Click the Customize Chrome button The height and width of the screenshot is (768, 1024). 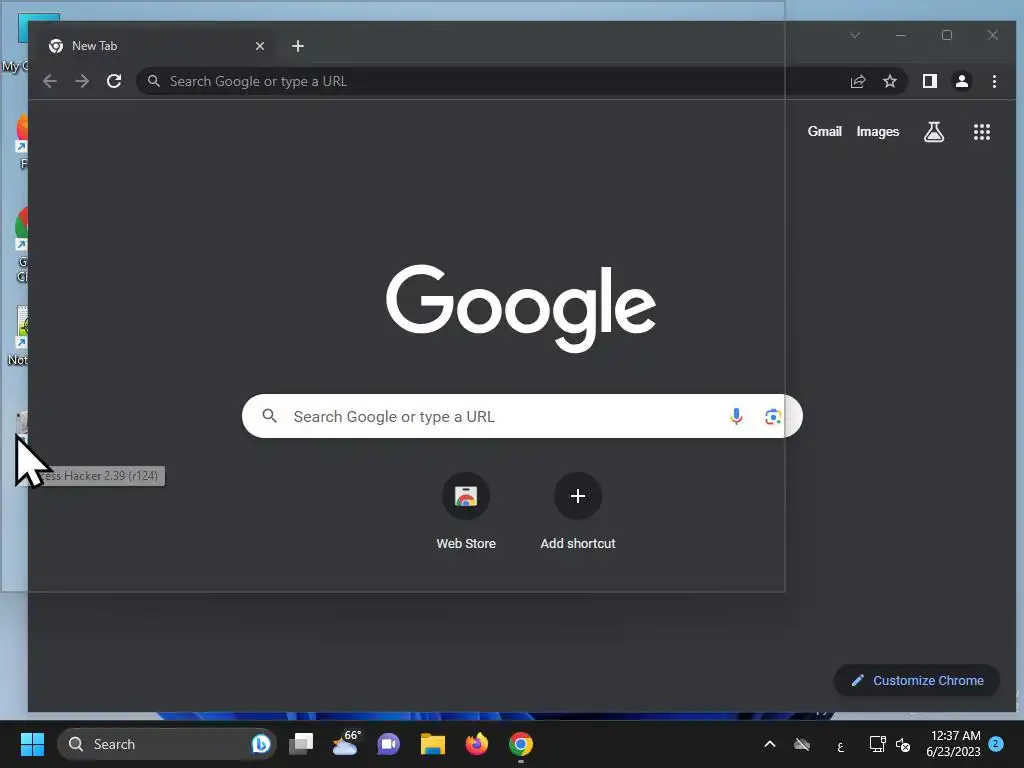coord(917,680)
